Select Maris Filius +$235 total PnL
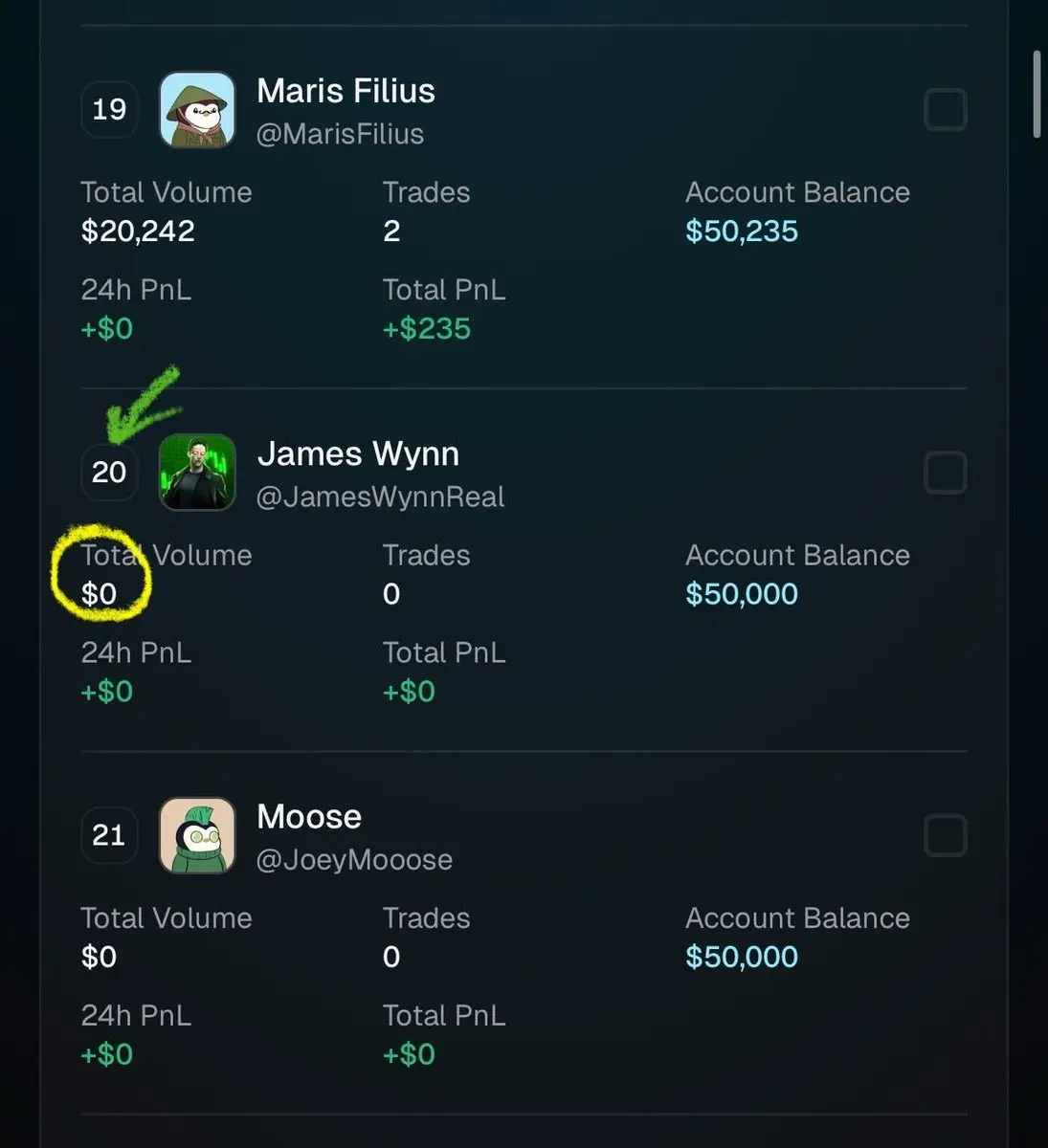Viewport: 1048px width, 1148px height. (x=427, y=328)
